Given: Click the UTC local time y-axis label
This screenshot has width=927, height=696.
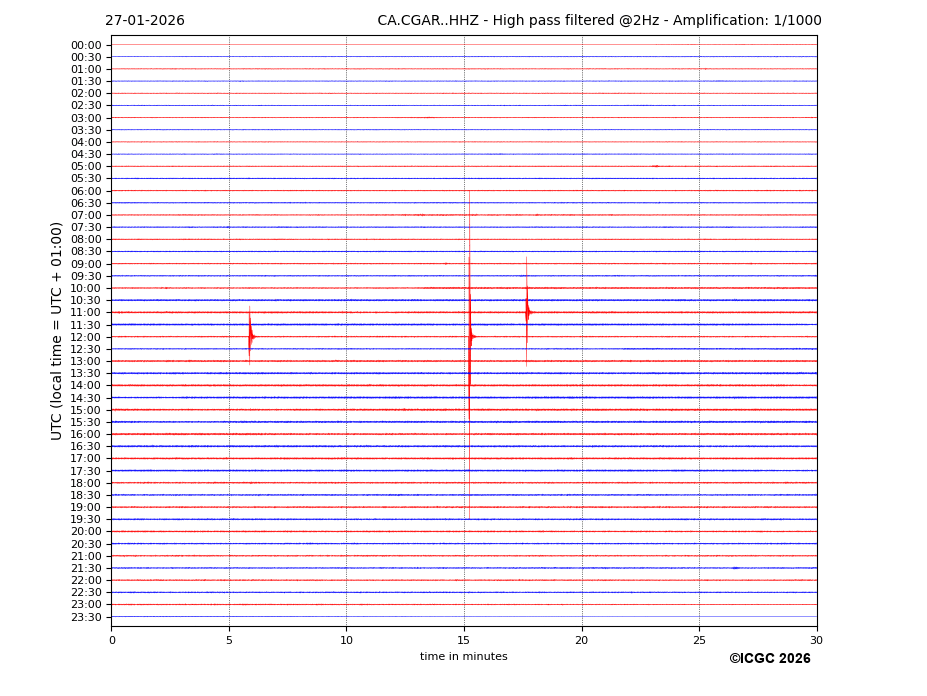Looking at the screenshot, I should [x=58, y=331].
